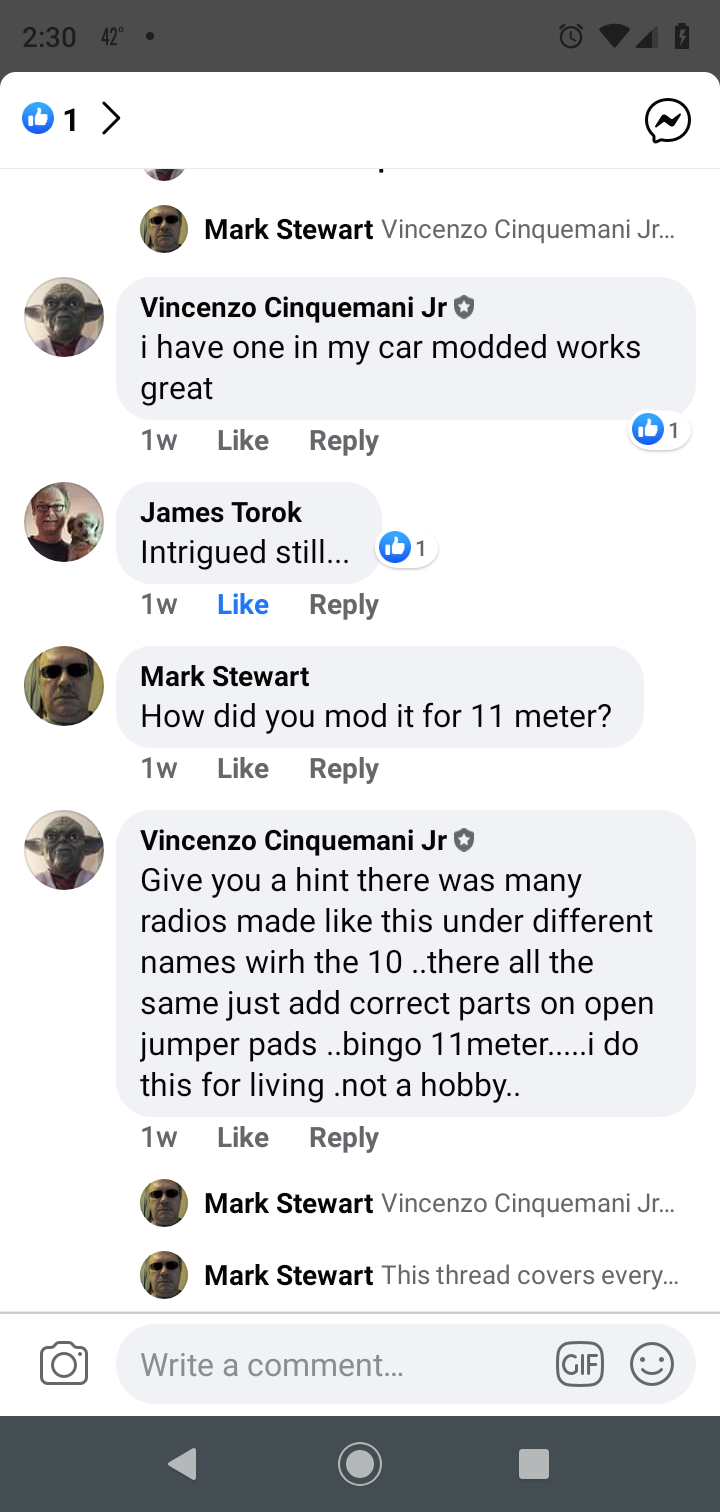Expand Mark Stewart's "This thread covers every" reply
Image resolution: width=720 pixels, height=1512 pixels.
(x=440, y=1275)
